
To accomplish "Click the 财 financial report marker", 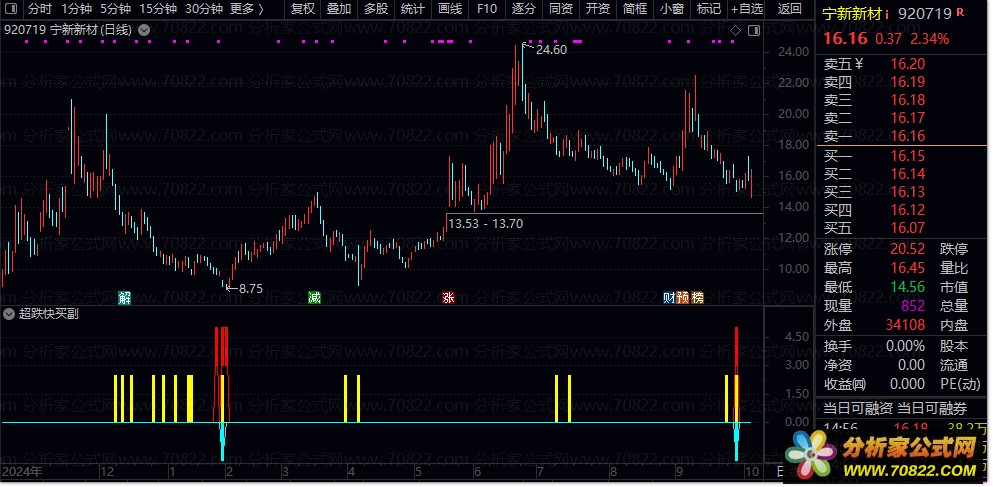I will coord(669,297).
